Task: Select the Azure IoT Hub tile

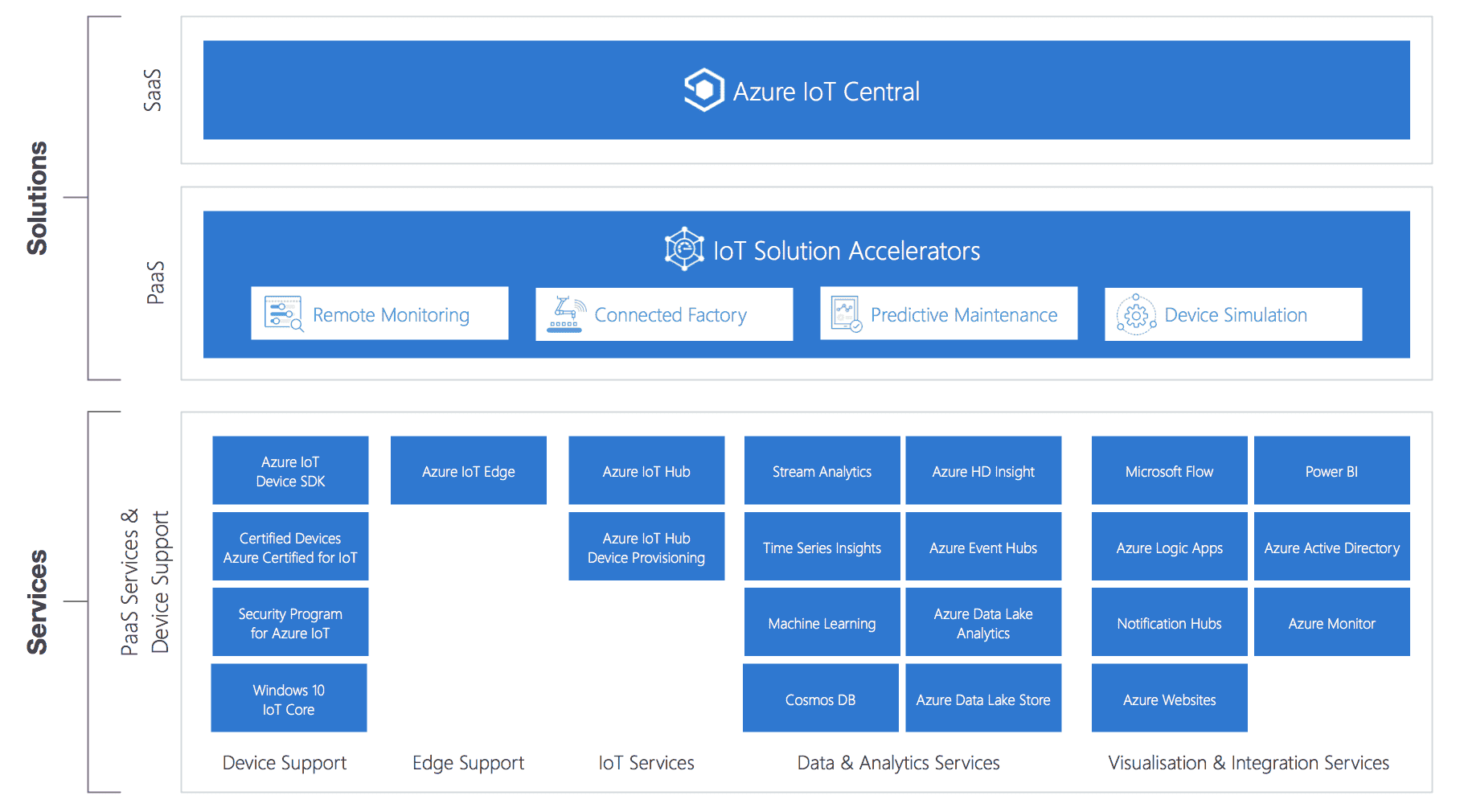Action: (646, 471)
